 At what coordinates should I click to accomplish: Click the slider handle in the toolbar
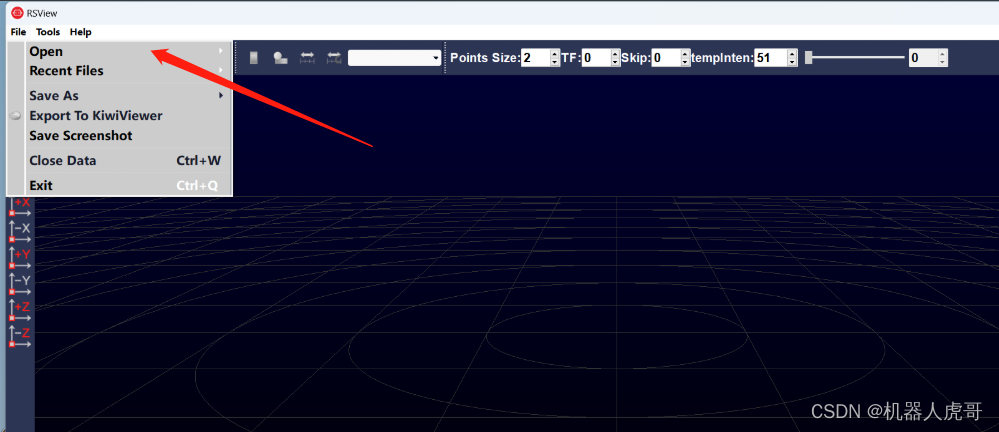click(x=809, y=58)
